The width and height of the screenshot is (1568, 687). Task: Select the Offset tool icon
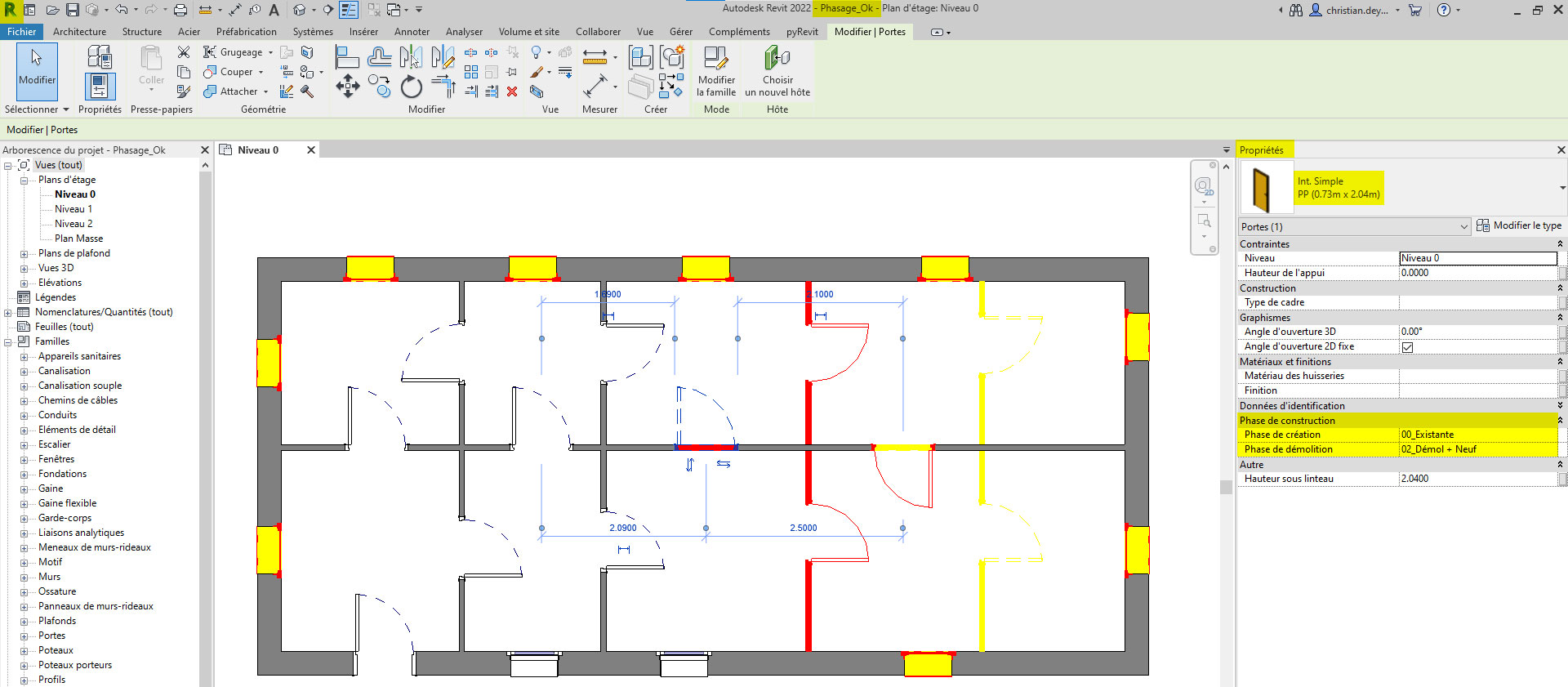click(x=380, y=56)
